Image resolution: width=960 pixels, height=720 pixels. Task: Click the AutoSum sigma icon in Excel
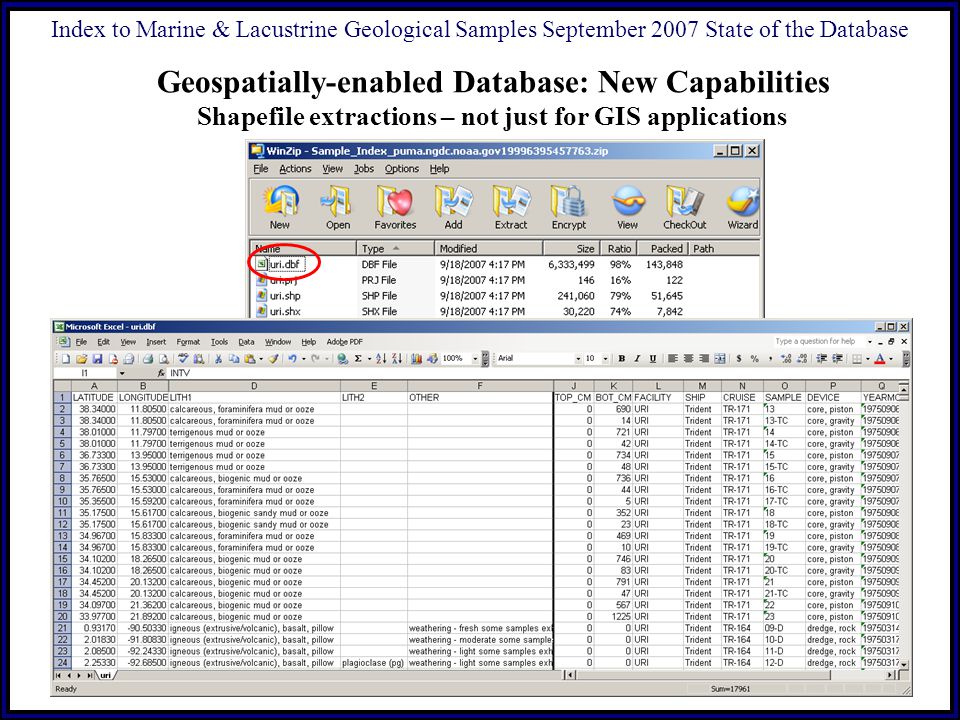click(x=356, y=358)
